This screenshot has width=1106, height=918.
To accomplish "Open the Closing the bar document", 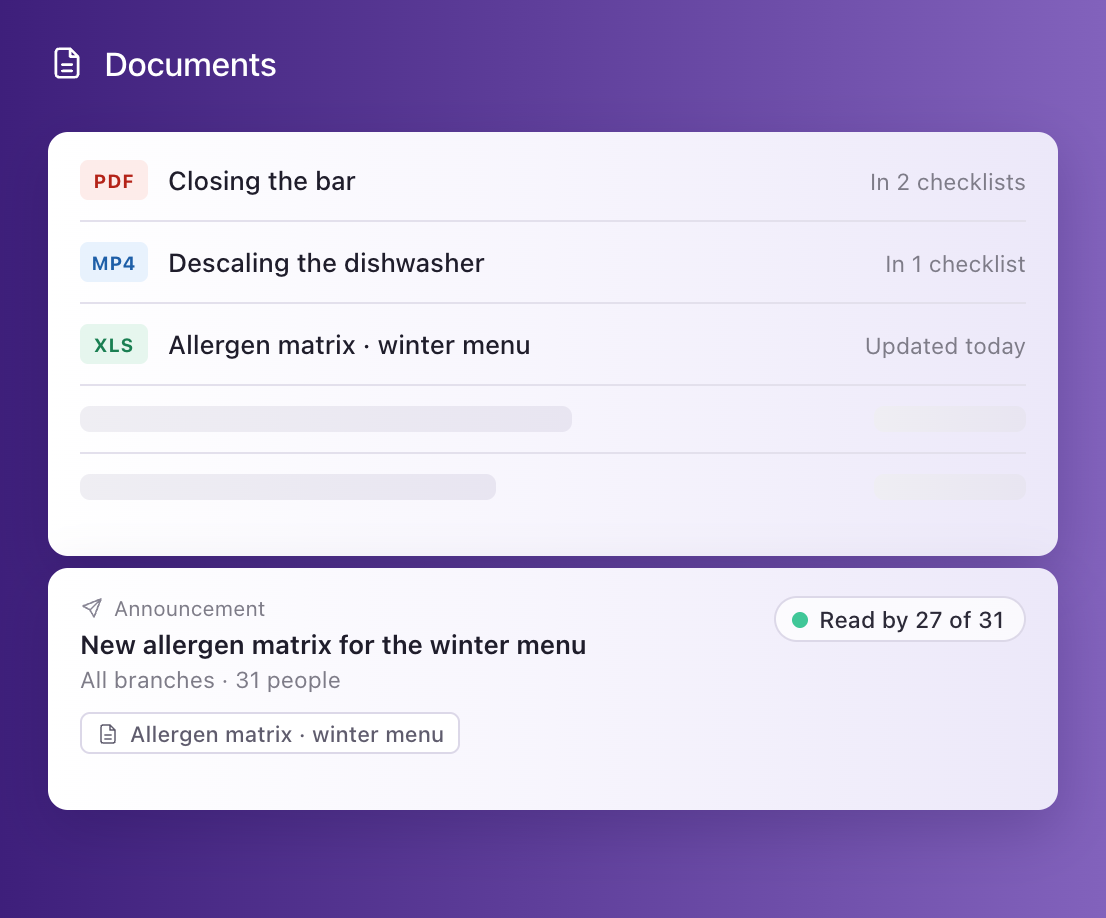I will 553,181.
